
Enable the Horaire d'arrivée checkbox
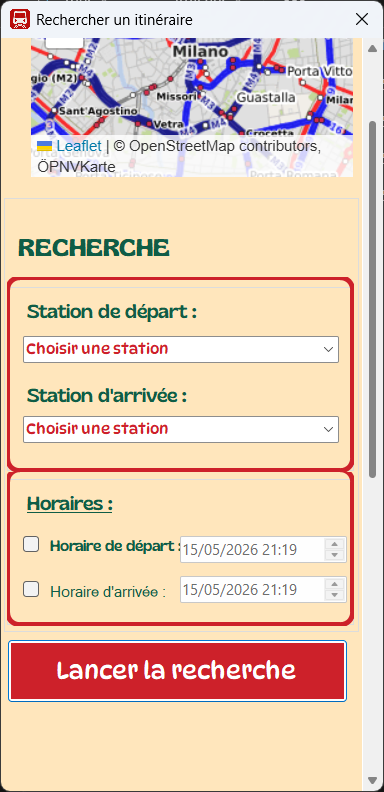point(31,589)
